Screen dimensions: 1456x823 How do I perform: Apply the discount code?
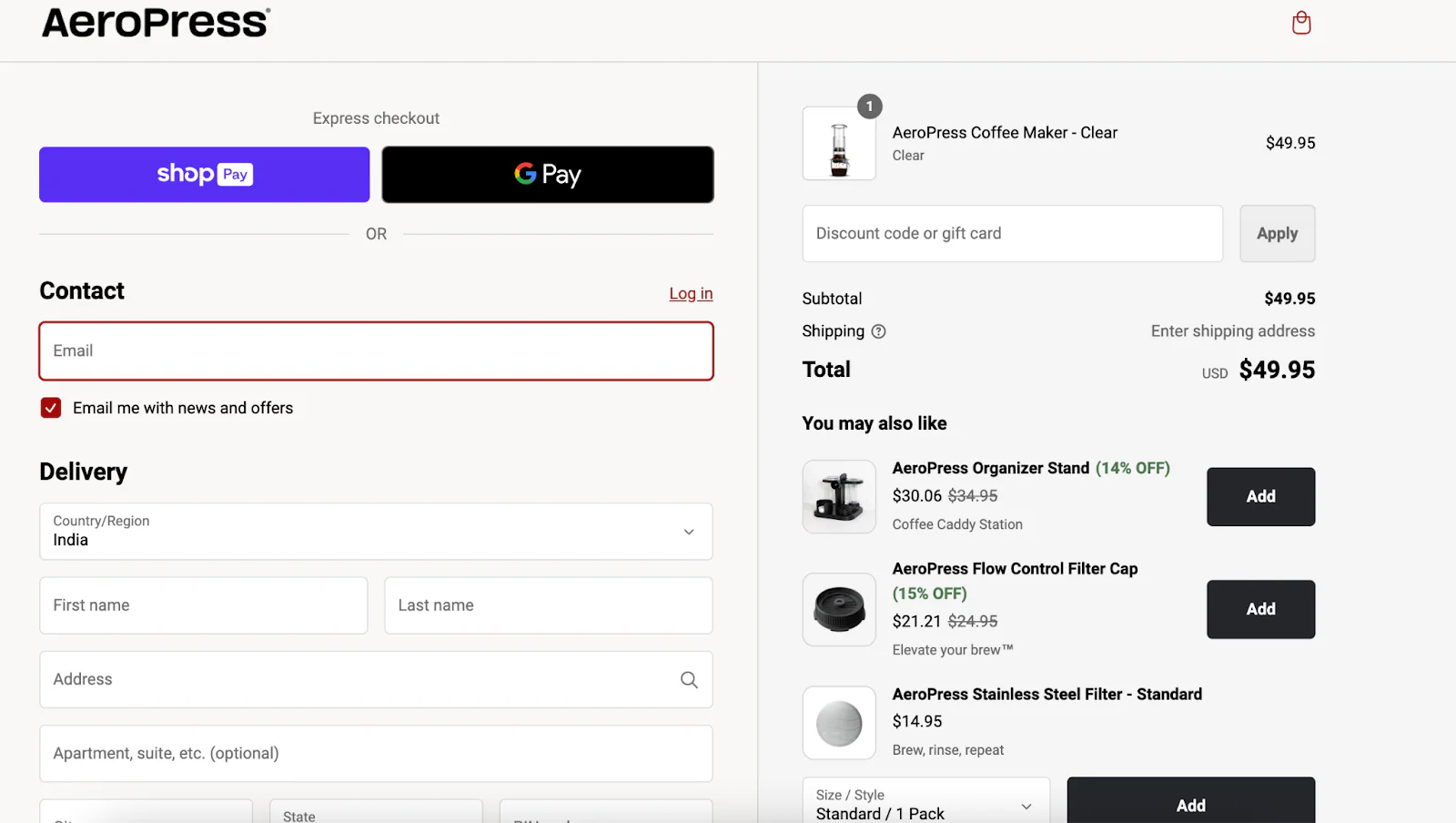pos(1277,234)
